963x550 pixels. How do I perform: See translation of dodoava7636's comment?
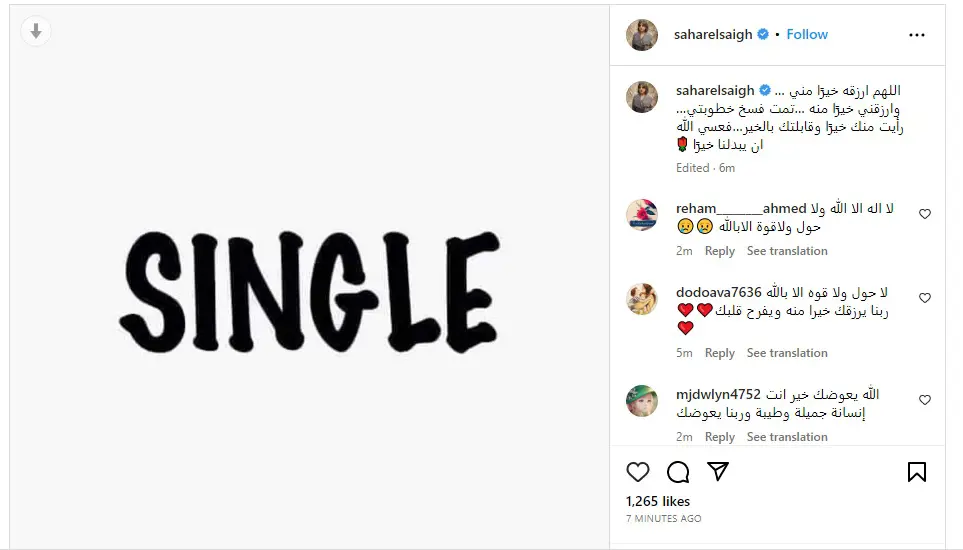coord(787,353)
